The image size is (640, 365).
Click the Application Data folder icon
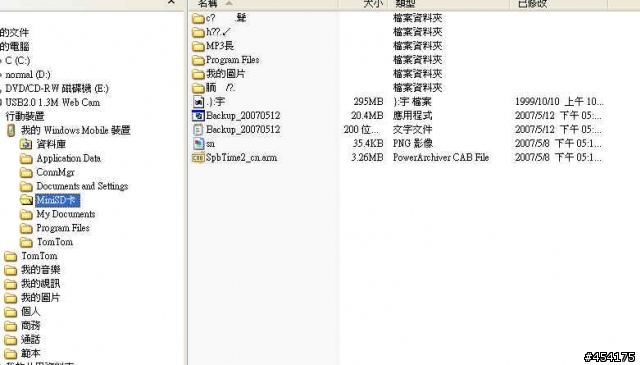pos(26,158)
